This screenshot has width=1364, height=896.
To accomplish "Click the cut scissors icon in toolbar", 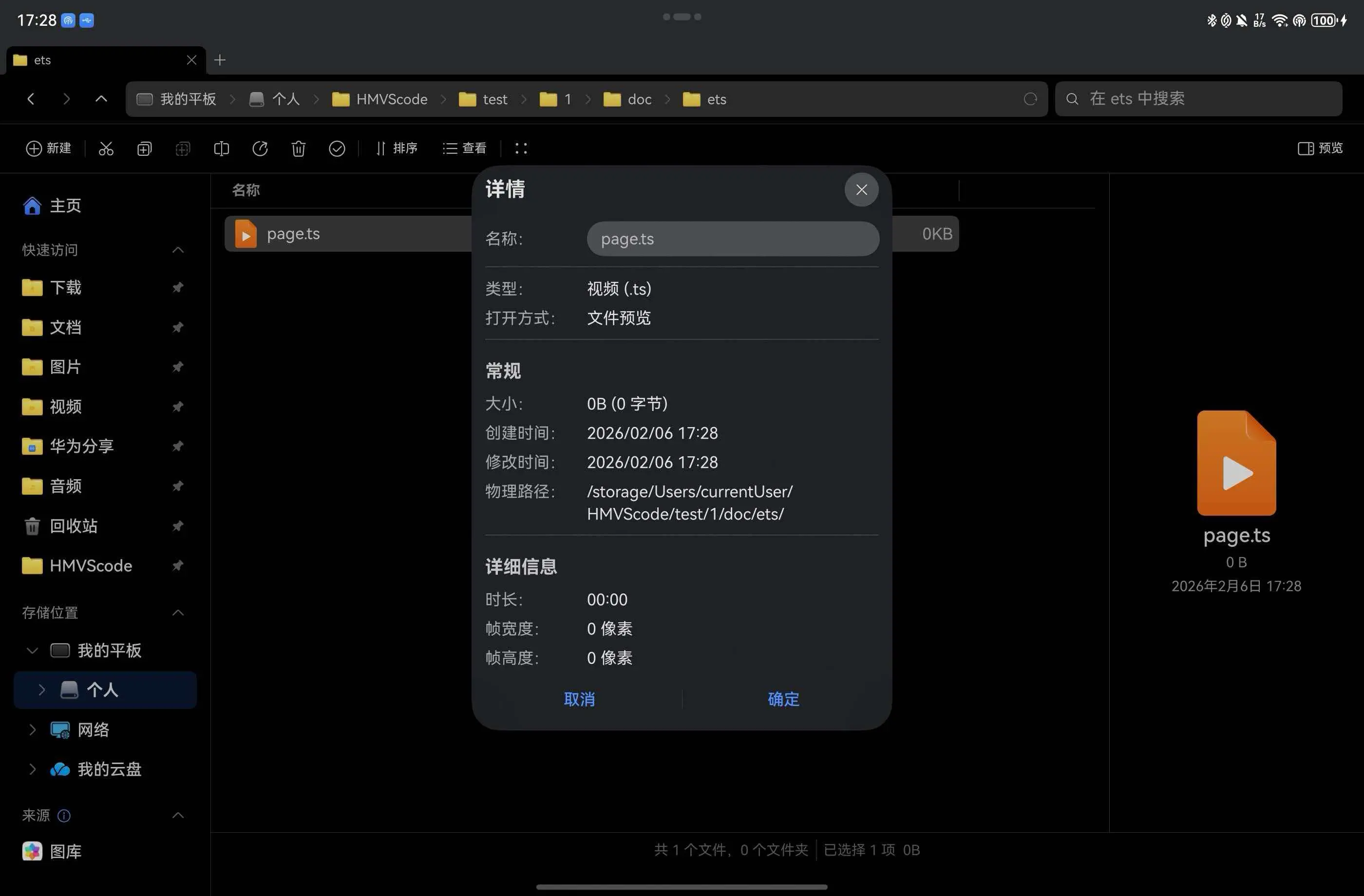I will (x=106, y=149).
